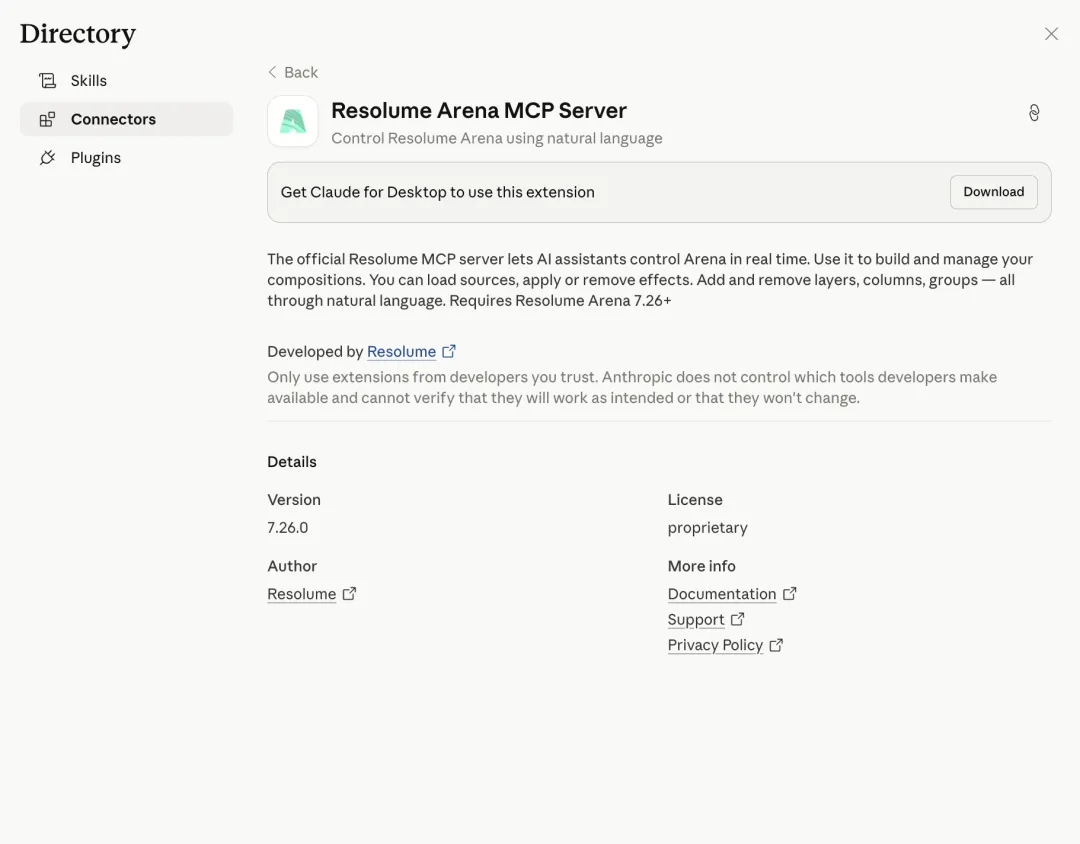1080x844 pixels.
Task: Click the Connectors grid icon in sidebar
Action: (47, 120)
